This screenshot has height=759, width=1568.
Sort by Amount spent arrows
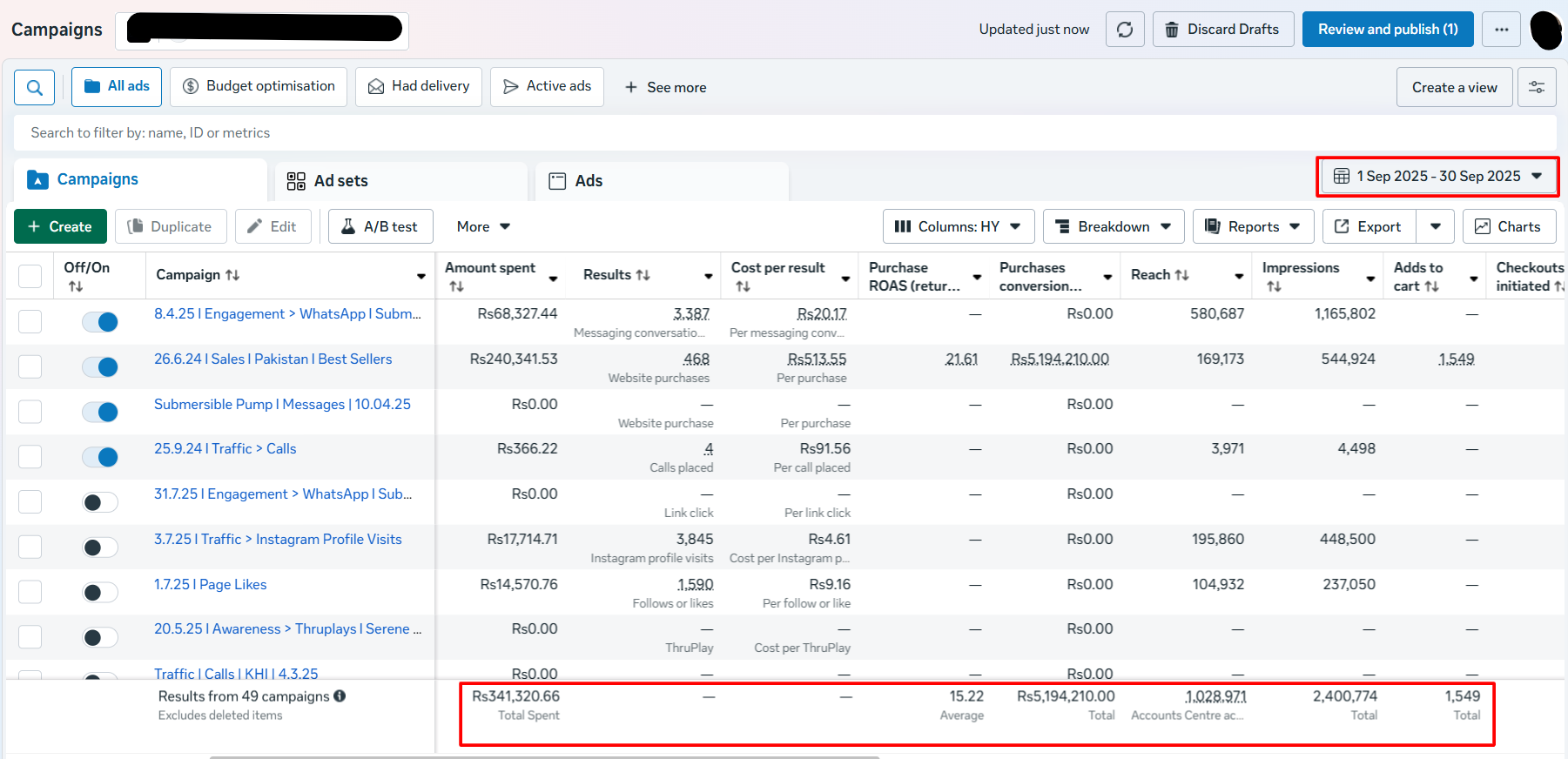(x=456, y=286)
